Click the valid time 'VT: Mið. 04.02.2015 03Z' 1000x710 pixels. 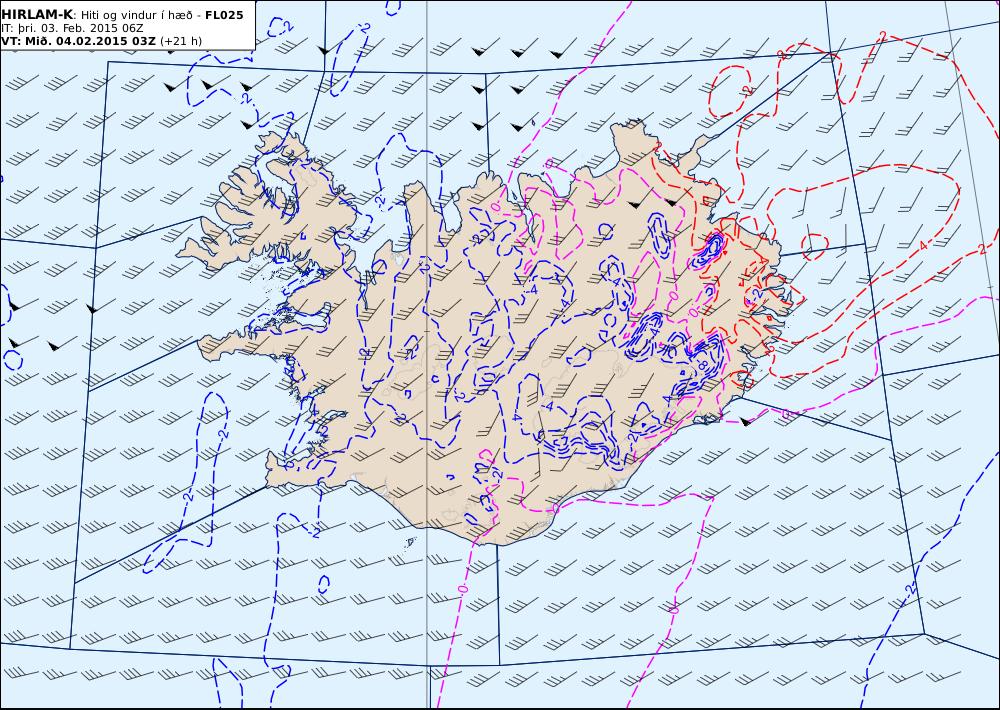(78, 41)
